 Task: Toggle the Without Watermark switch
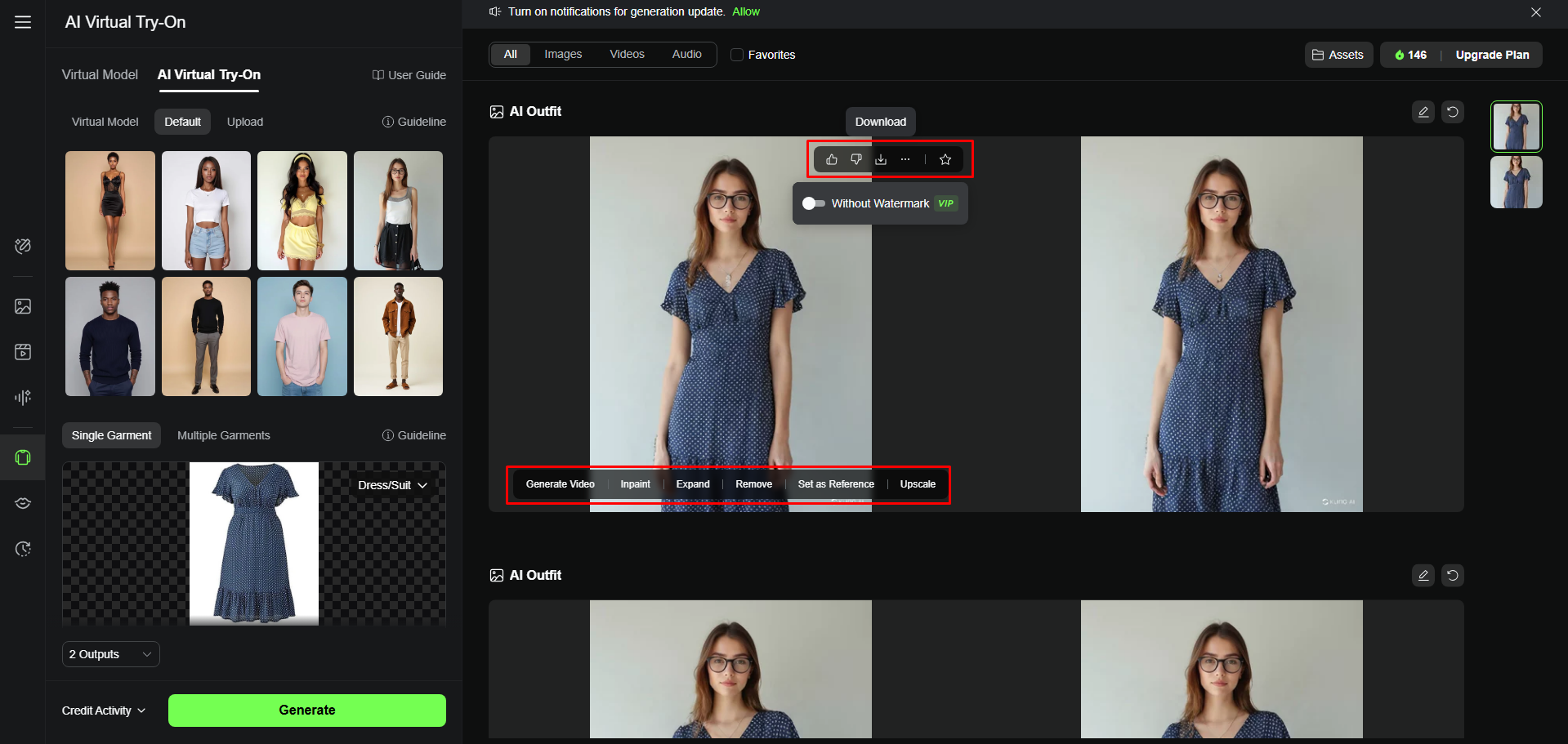pos(813,203)
